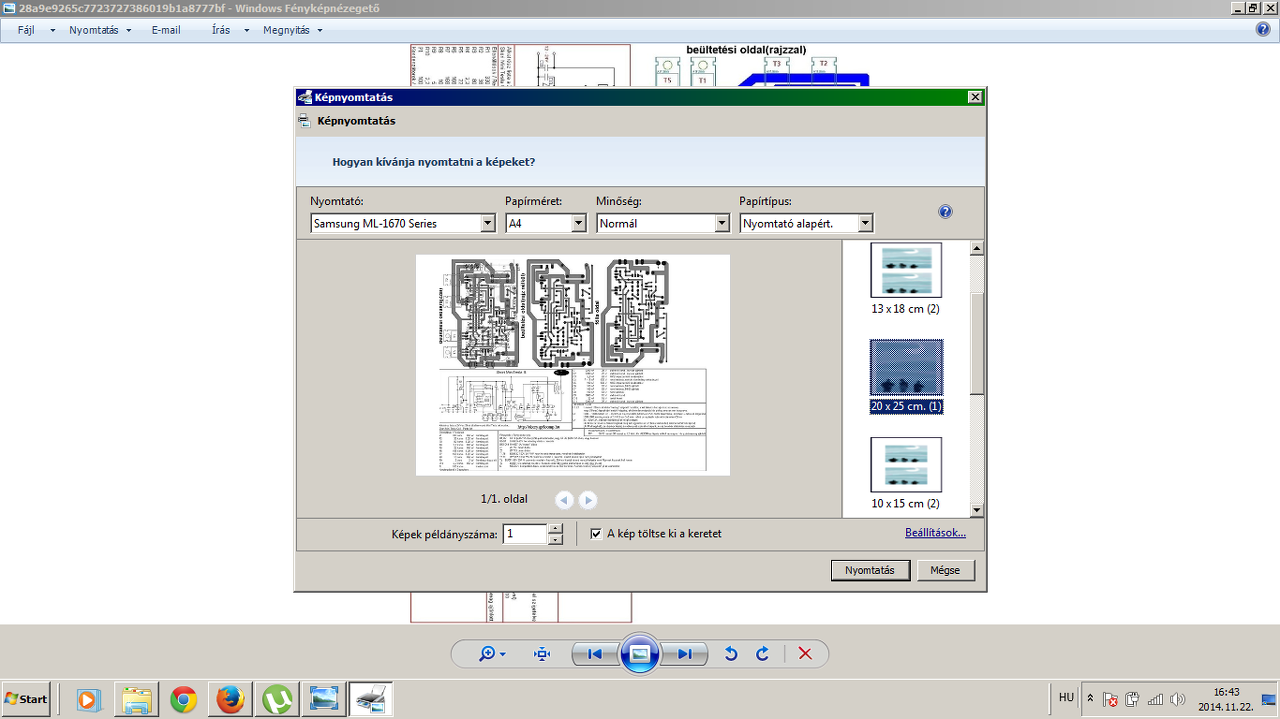Toggle 'A kép töltse ki a keretet' checkbox
Screen dimensions: 1280x719
coord(596,534)
